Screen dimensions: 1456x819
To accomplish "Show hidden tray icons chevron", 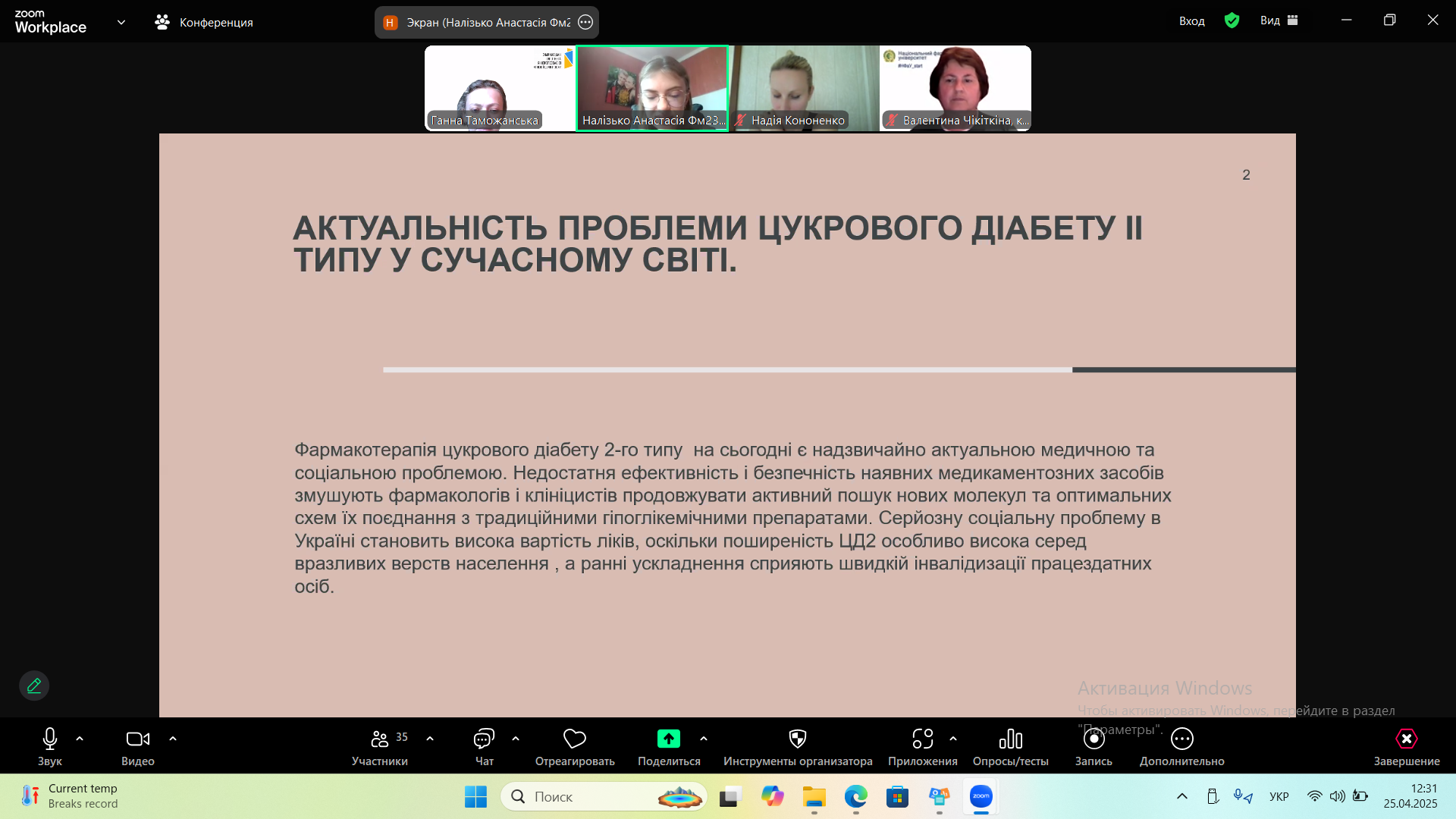I will [1182, 796].
